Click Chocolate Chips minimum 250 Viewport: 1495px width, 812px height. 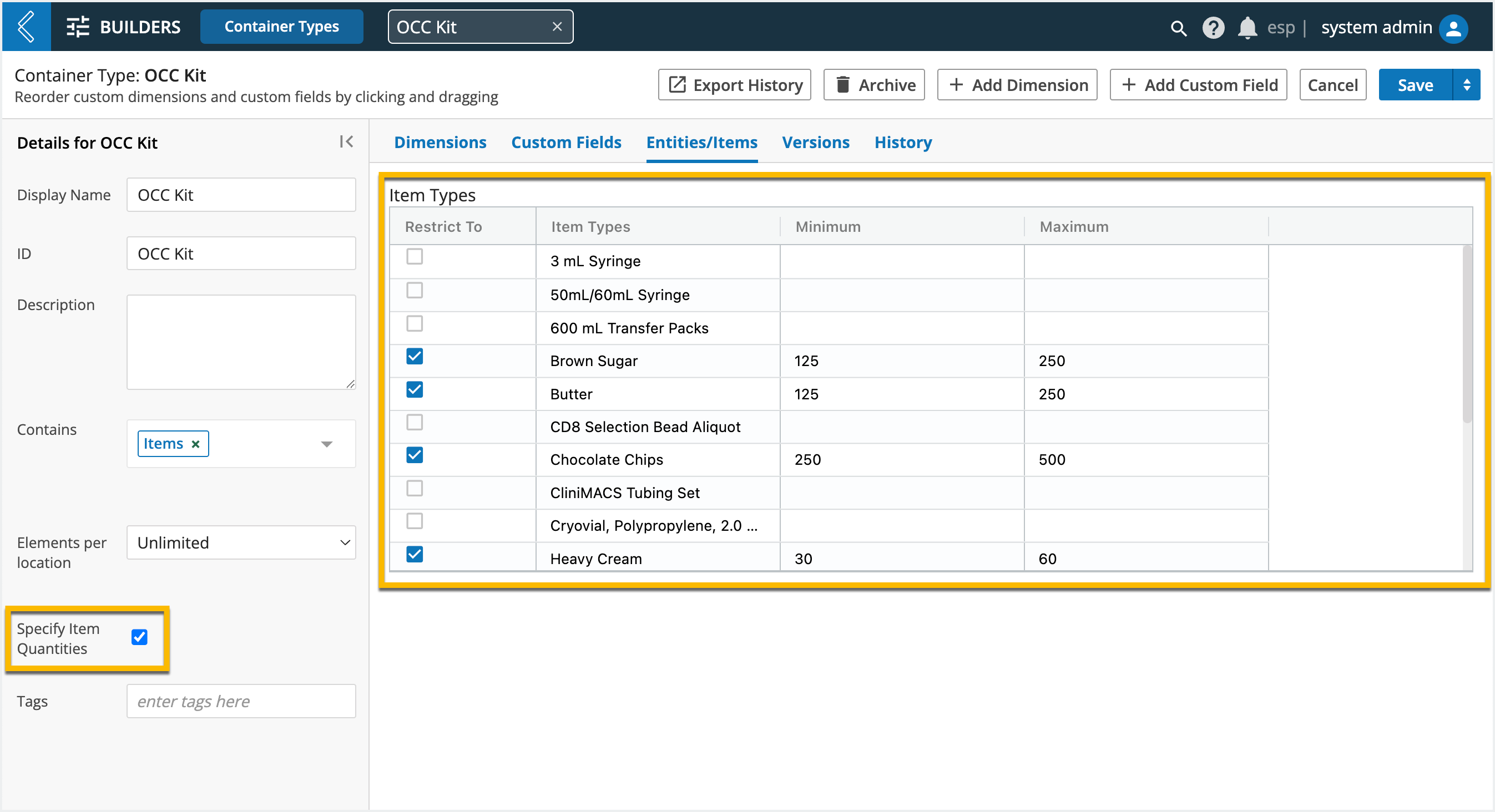[x=807, y=459]
